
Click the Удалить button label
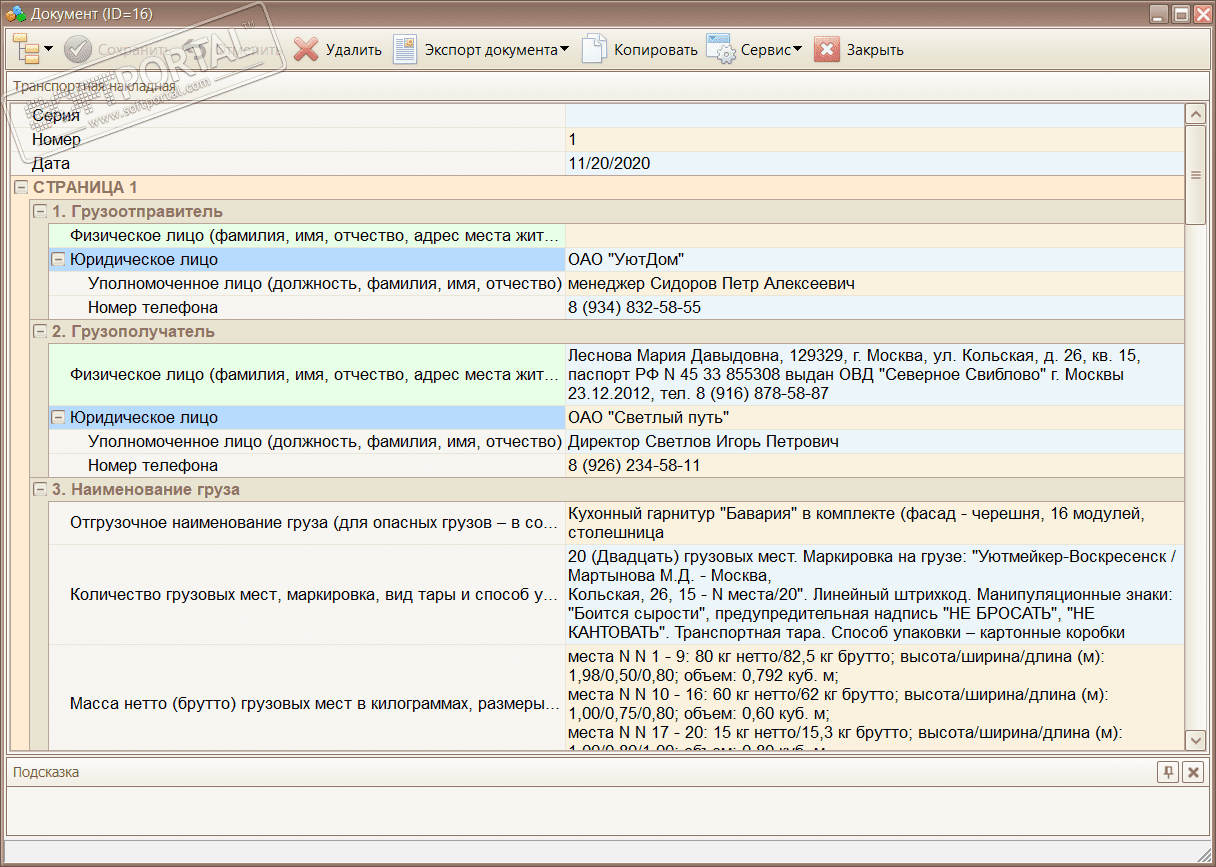pos(354,50)
